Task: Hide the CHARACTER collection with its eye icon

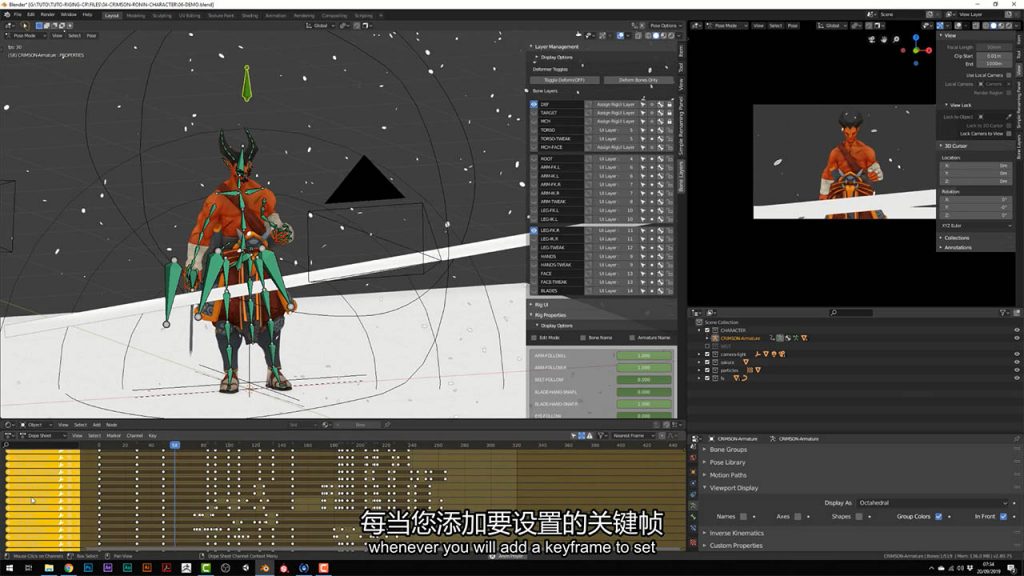Action: (1017, 330)
